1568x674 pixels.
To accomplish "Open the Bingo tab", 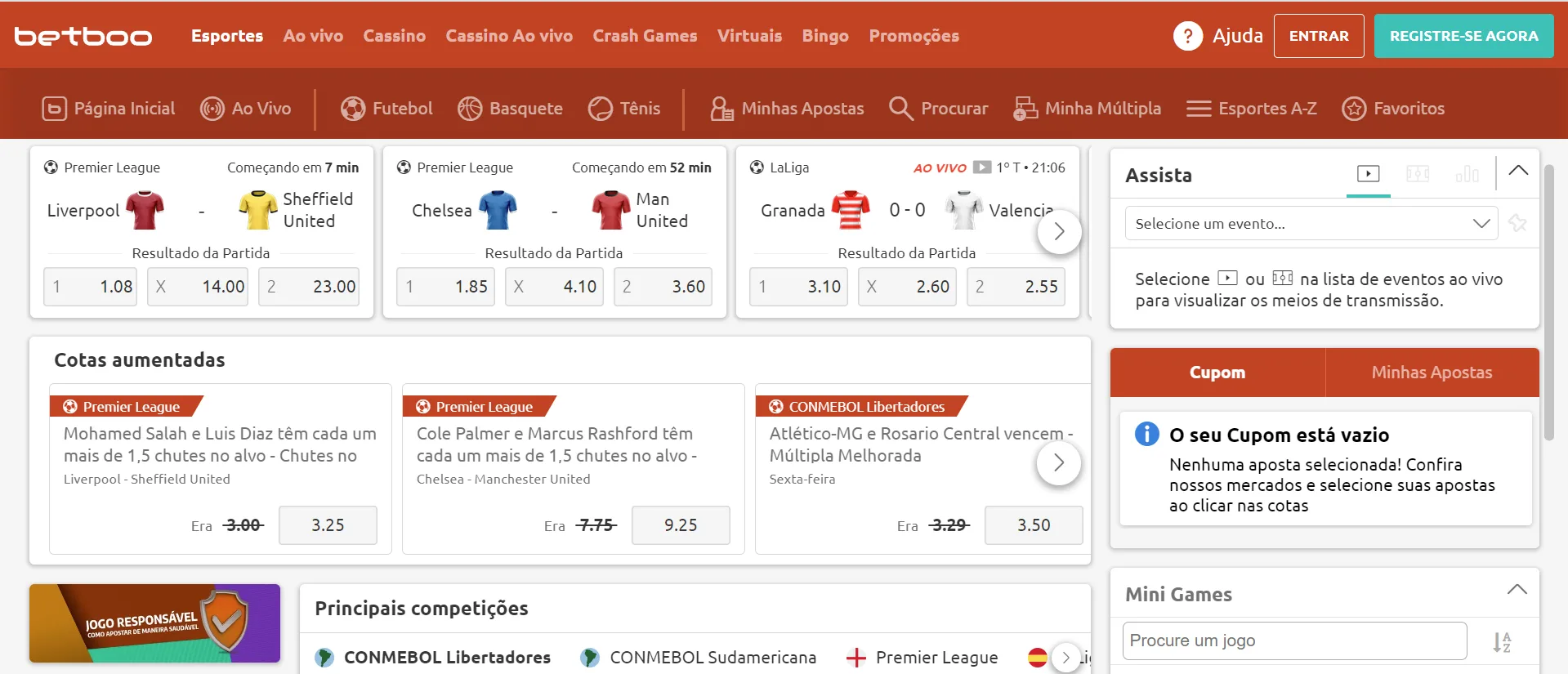I will 825,36.
